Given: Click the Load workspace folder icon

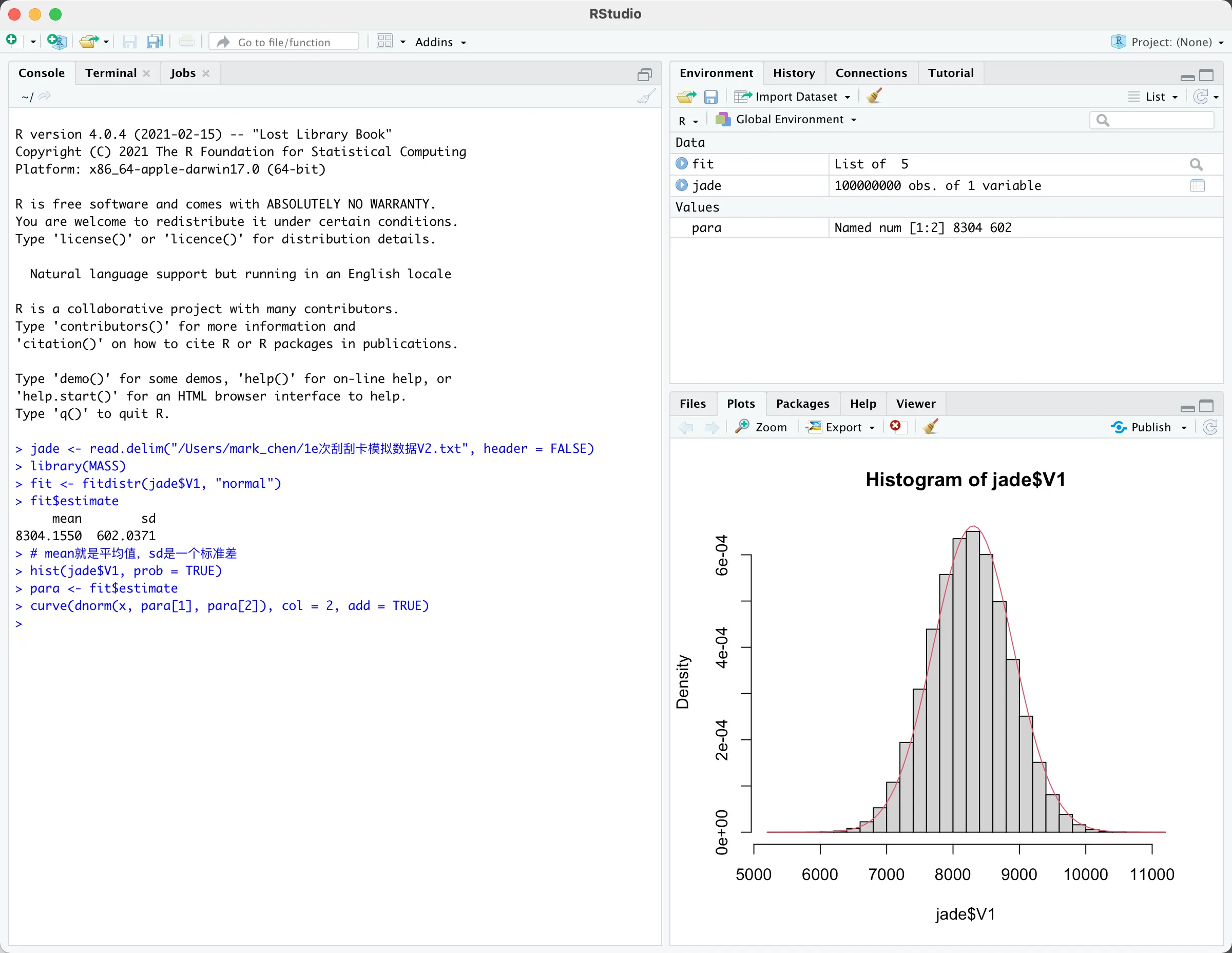Looking at the screenshot, I should (x=686, y=97).
